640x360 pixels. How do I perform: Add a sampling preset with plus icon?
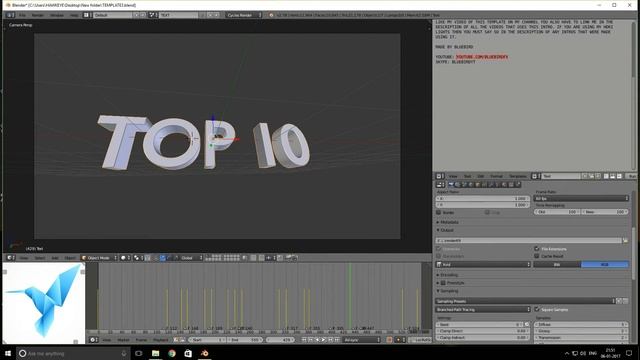[619, 301]
